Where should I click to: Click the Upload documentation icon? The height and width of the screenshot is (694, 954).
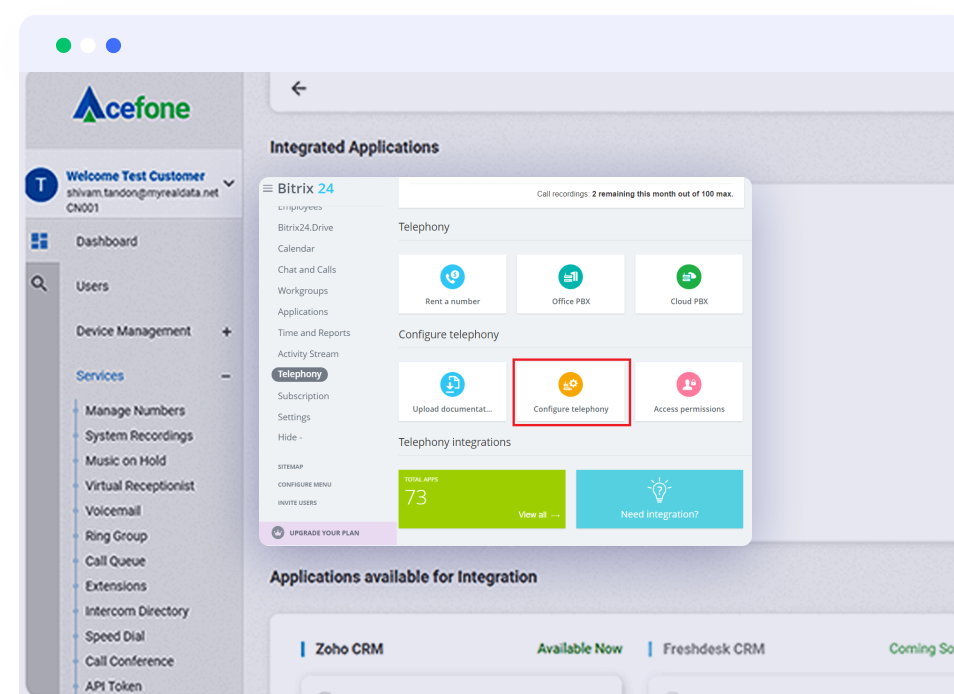point(453,384)
